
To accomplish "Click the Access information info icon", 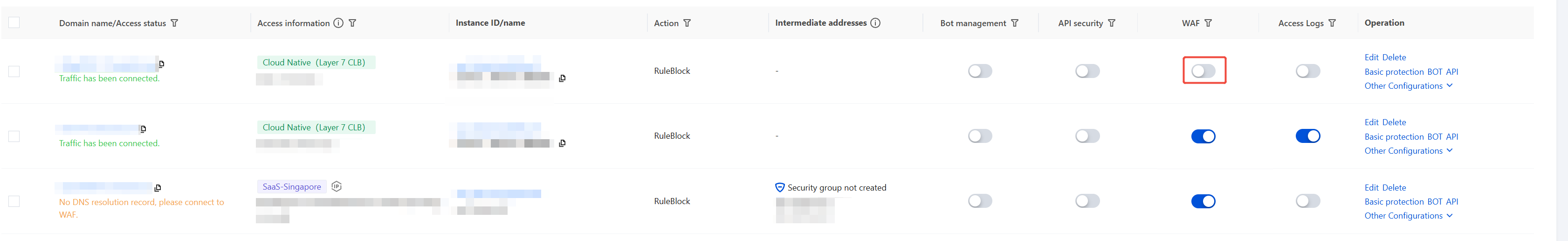I will click(x=338, y=23).
